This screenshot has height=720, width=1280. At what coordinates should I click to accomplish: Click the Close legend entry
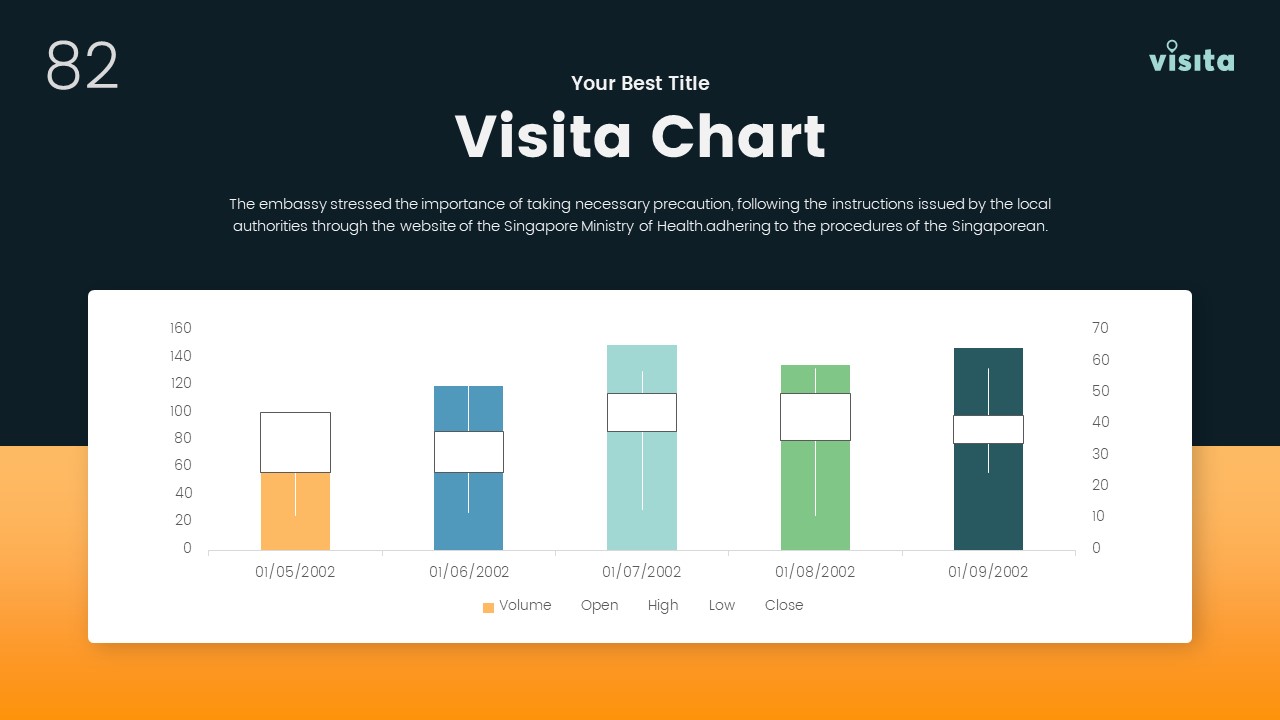(x=784, y=605)
